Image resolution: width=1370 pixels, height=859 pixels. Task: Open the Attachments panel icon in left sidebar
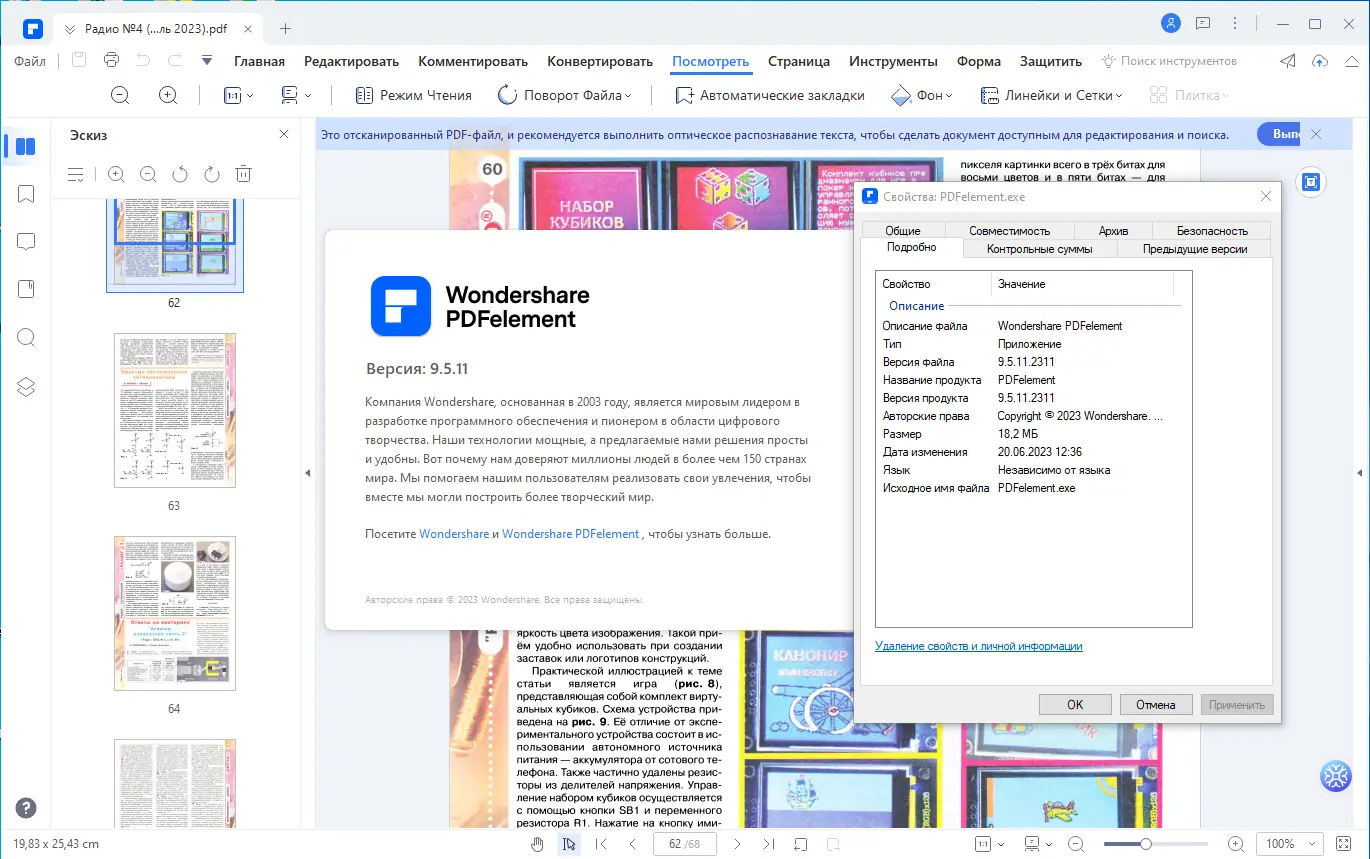(26, 289)
